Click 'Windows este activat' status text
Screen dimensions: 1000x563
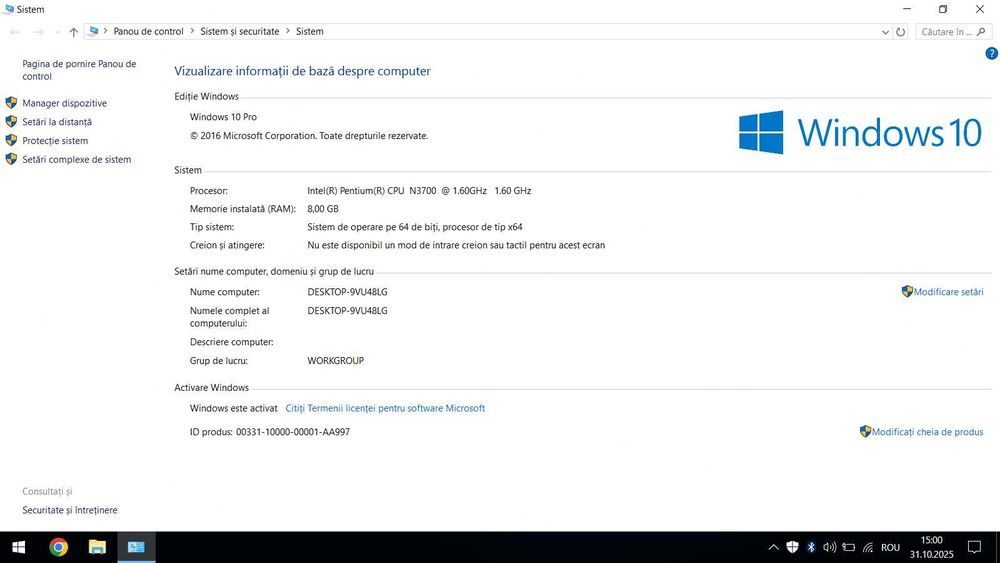point(233,408)
